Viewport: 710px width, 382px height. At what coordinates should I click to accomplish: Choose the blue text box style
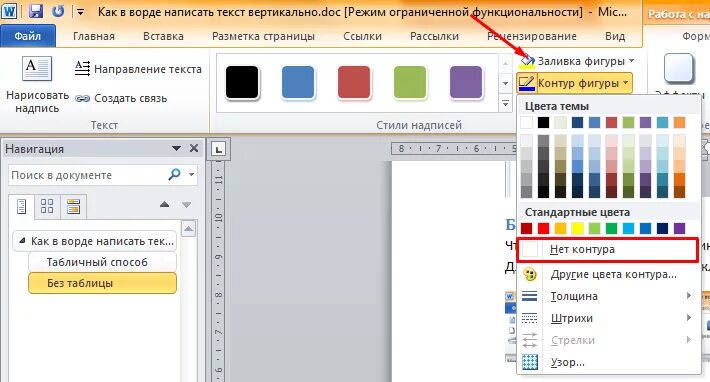tap(298, 82)
